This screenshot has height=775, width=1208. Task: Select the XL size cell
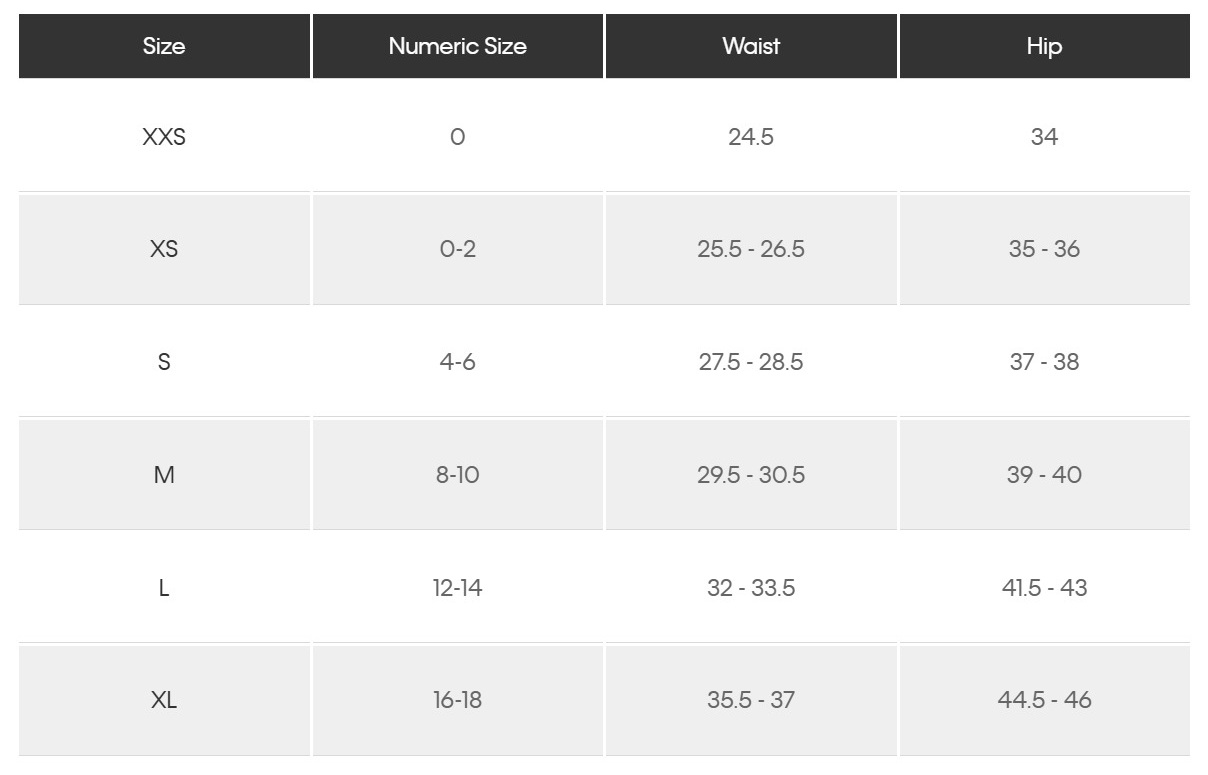[x=164, y=700]
